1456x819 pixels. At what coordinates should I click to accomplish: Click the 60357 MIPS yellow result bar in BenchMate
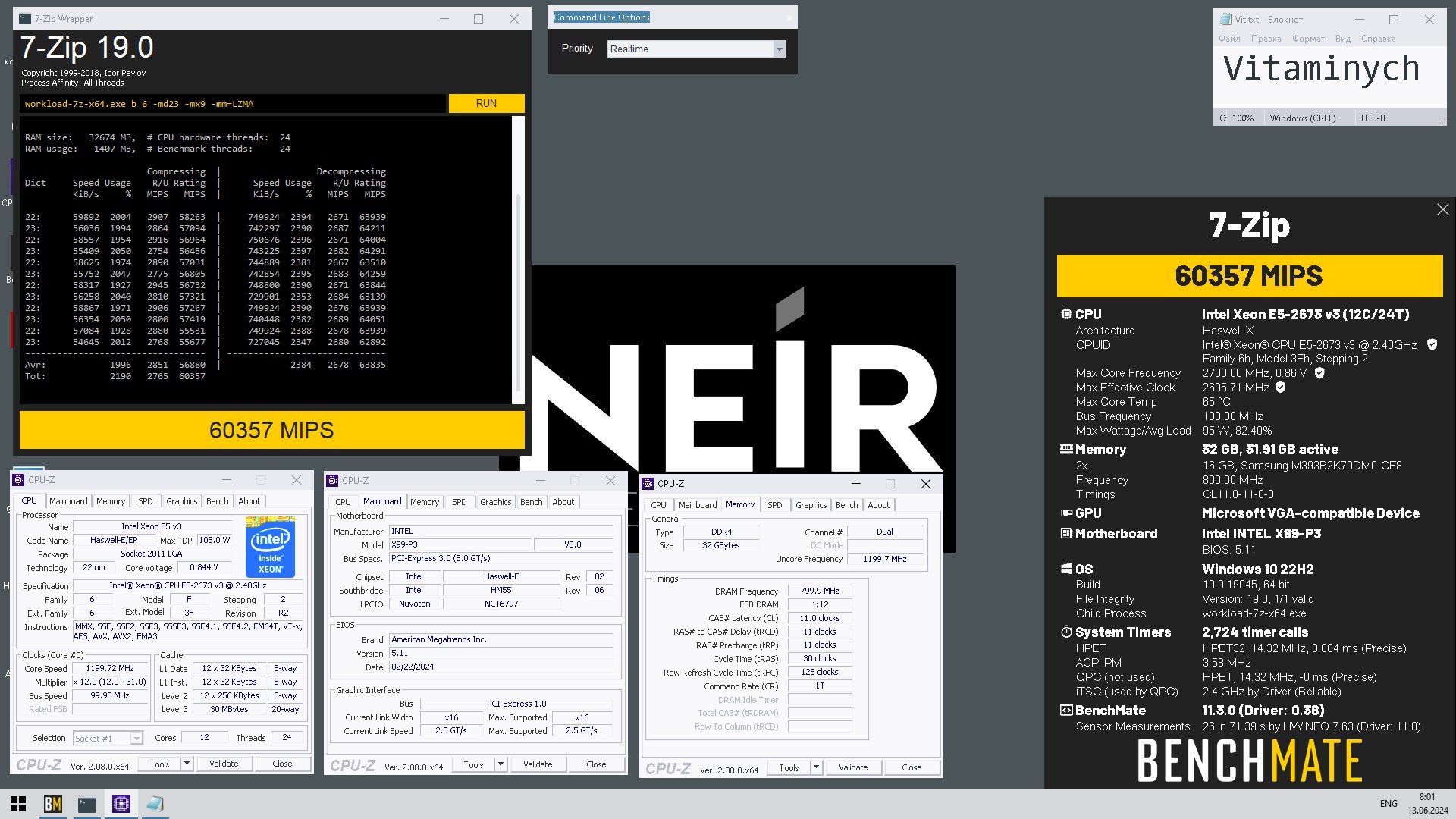coord(1250,276)
